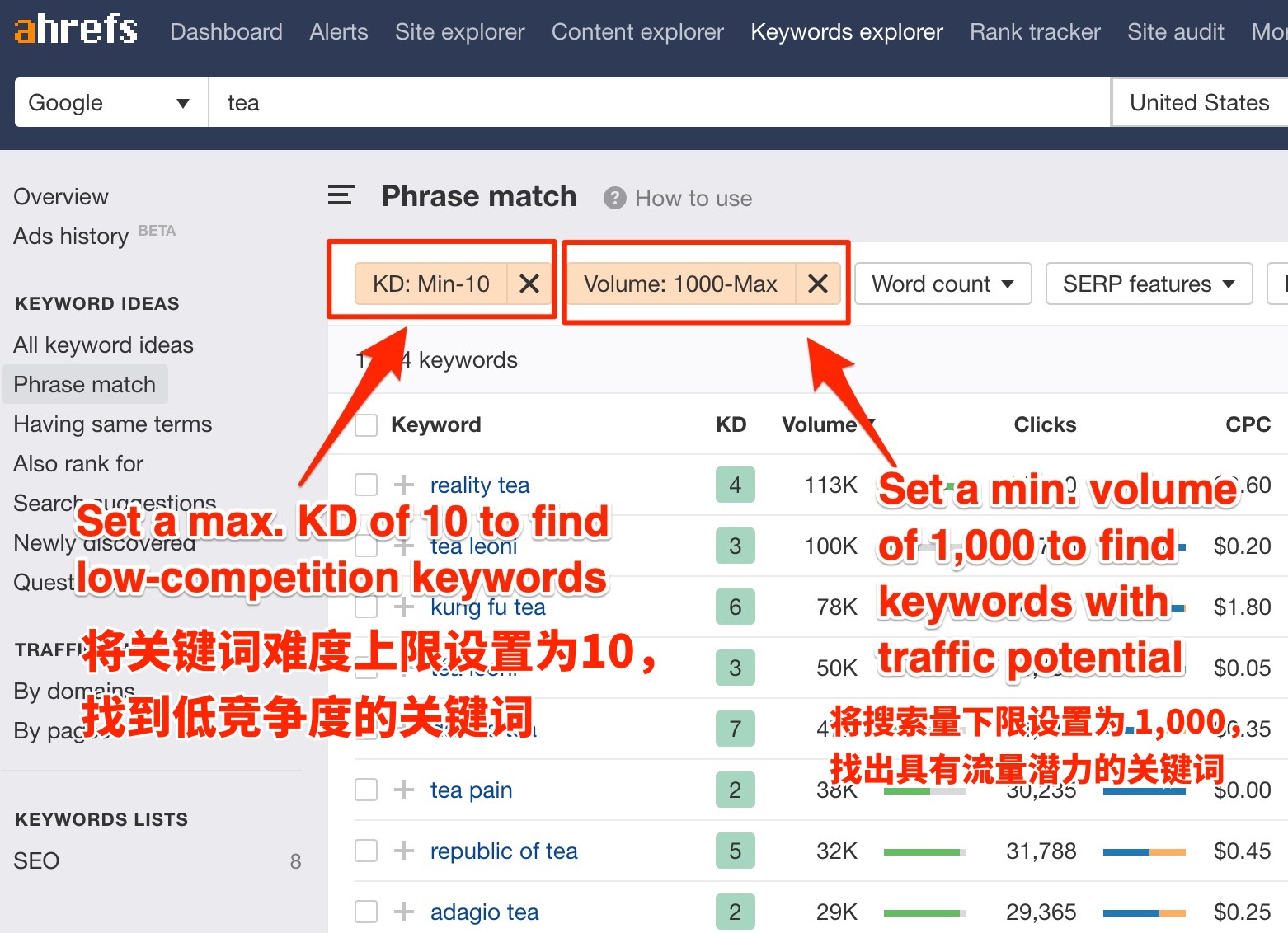Viewport: 1288px width, 933px height.
Task: Check the checkbox next to 'republic of tea'
Action: pos(365,851)
